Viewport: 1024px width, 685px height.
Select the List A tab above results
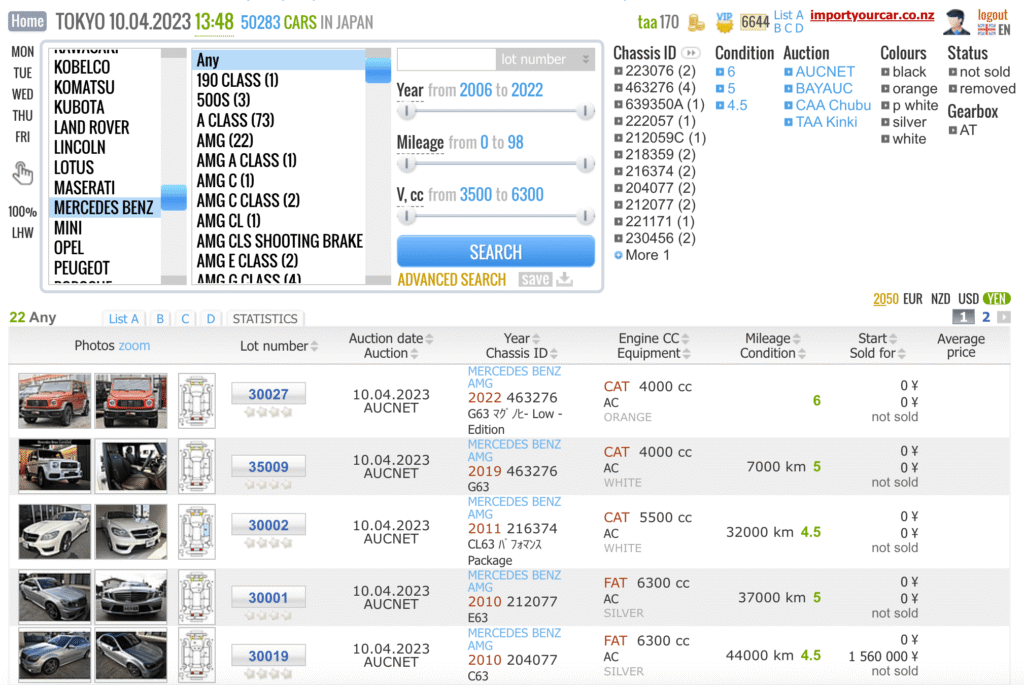[124, 319]
